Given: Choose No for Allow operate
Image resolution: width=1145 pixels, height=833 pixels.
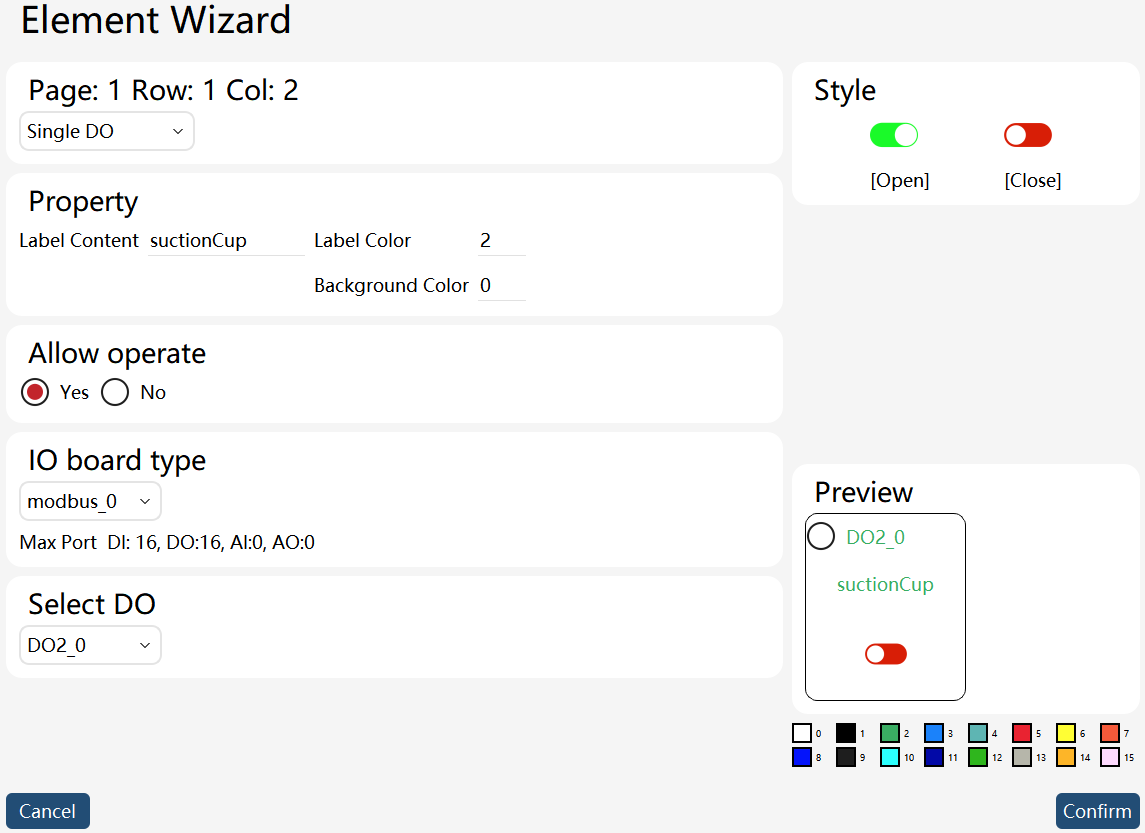Looking at the screenshot, I should pos(115,392).
